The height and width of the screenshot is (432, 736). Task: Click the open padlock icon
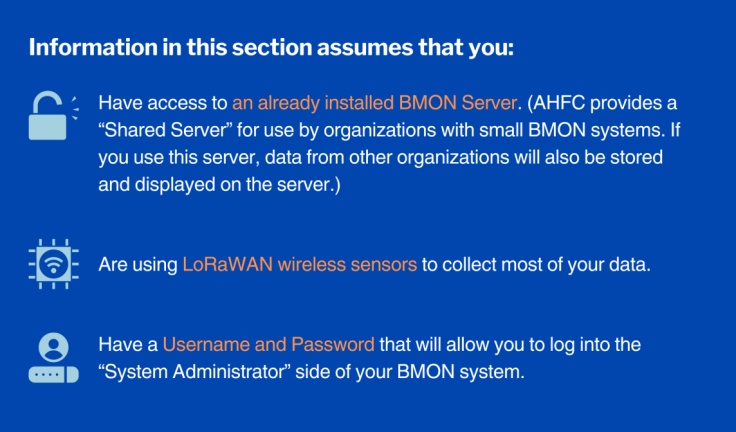coord(53,116)
